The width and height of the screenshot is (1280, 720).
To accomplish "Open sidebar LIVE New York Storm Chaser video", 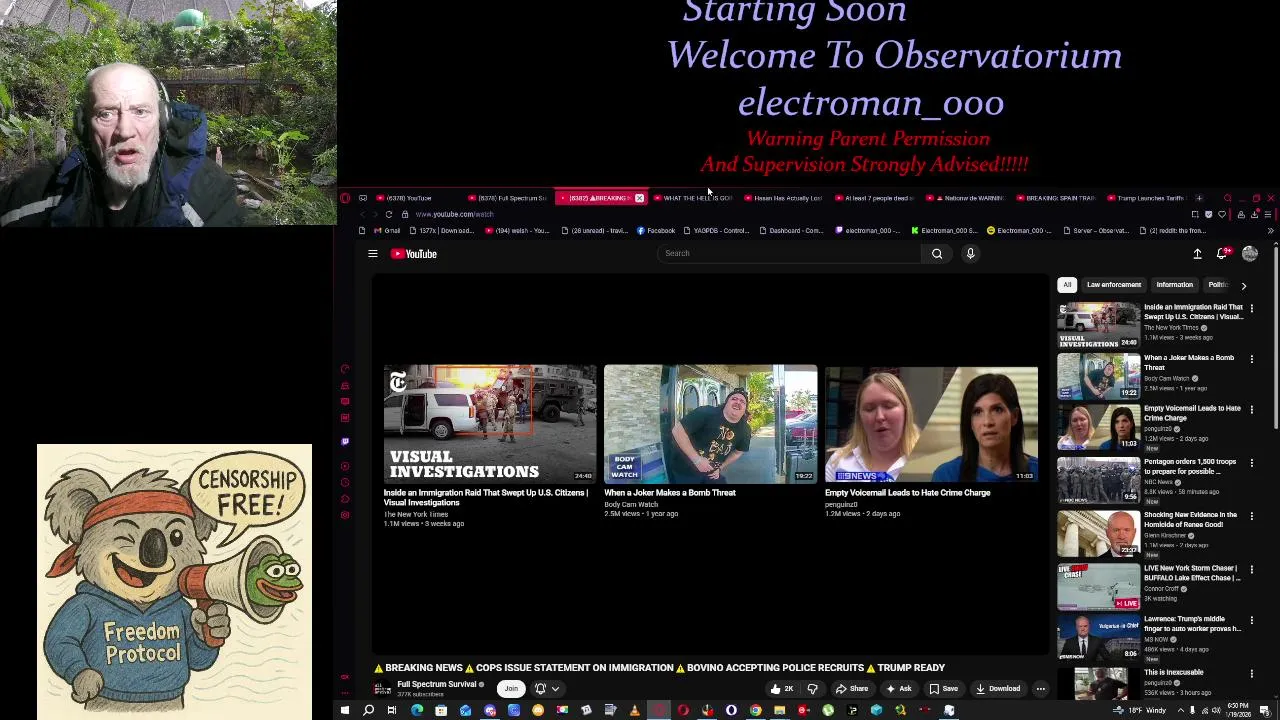I will point(1098,587).
